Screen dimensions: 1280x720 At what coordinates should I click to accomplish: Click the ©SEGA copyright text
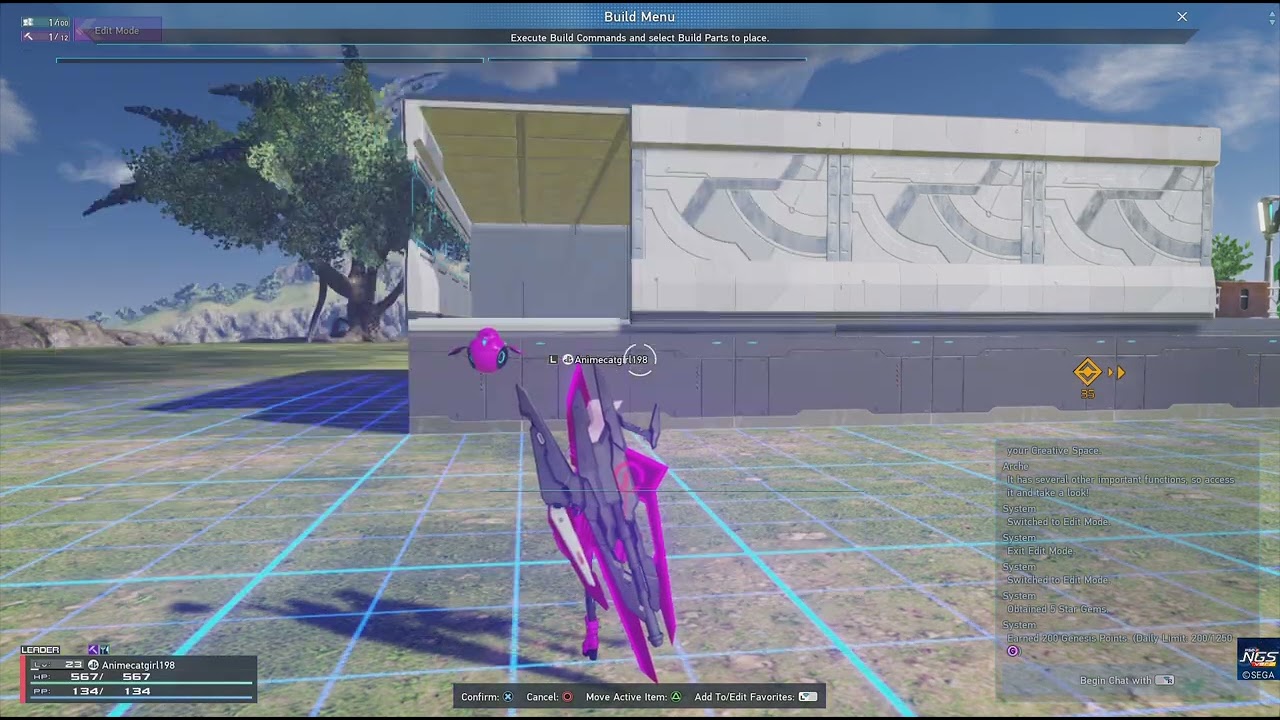point(1258,676)
